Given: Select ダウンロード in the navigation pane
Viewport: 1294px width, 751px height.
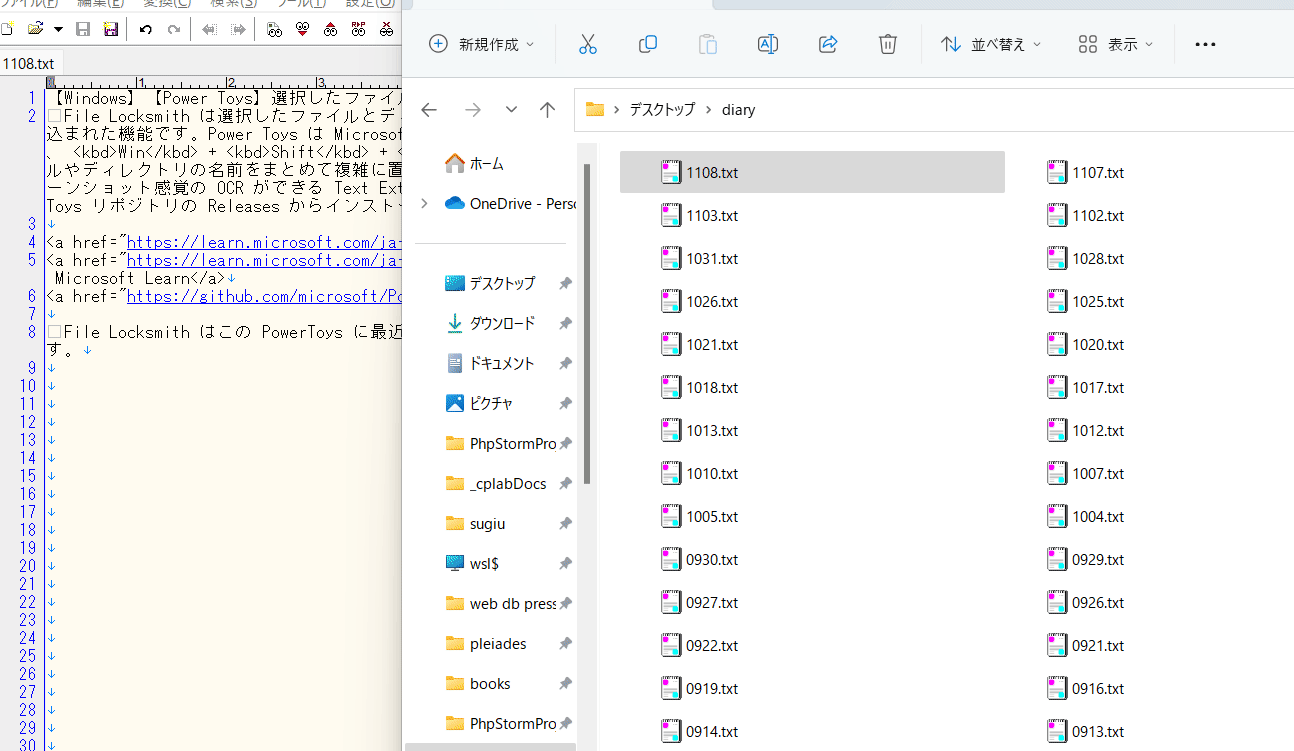Looking at the screenshot, I should (502, 323).
